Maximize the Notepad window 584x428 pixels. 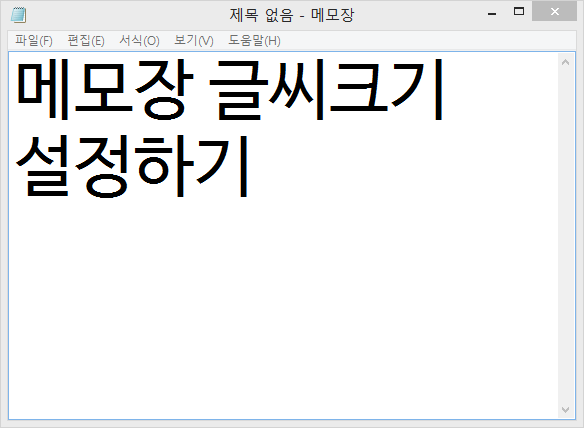tap(519, 12)
